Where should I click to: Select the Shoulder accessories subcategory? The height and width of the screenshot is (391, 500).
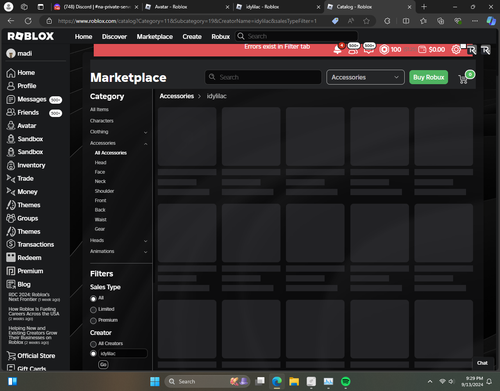tap(104, 191)
